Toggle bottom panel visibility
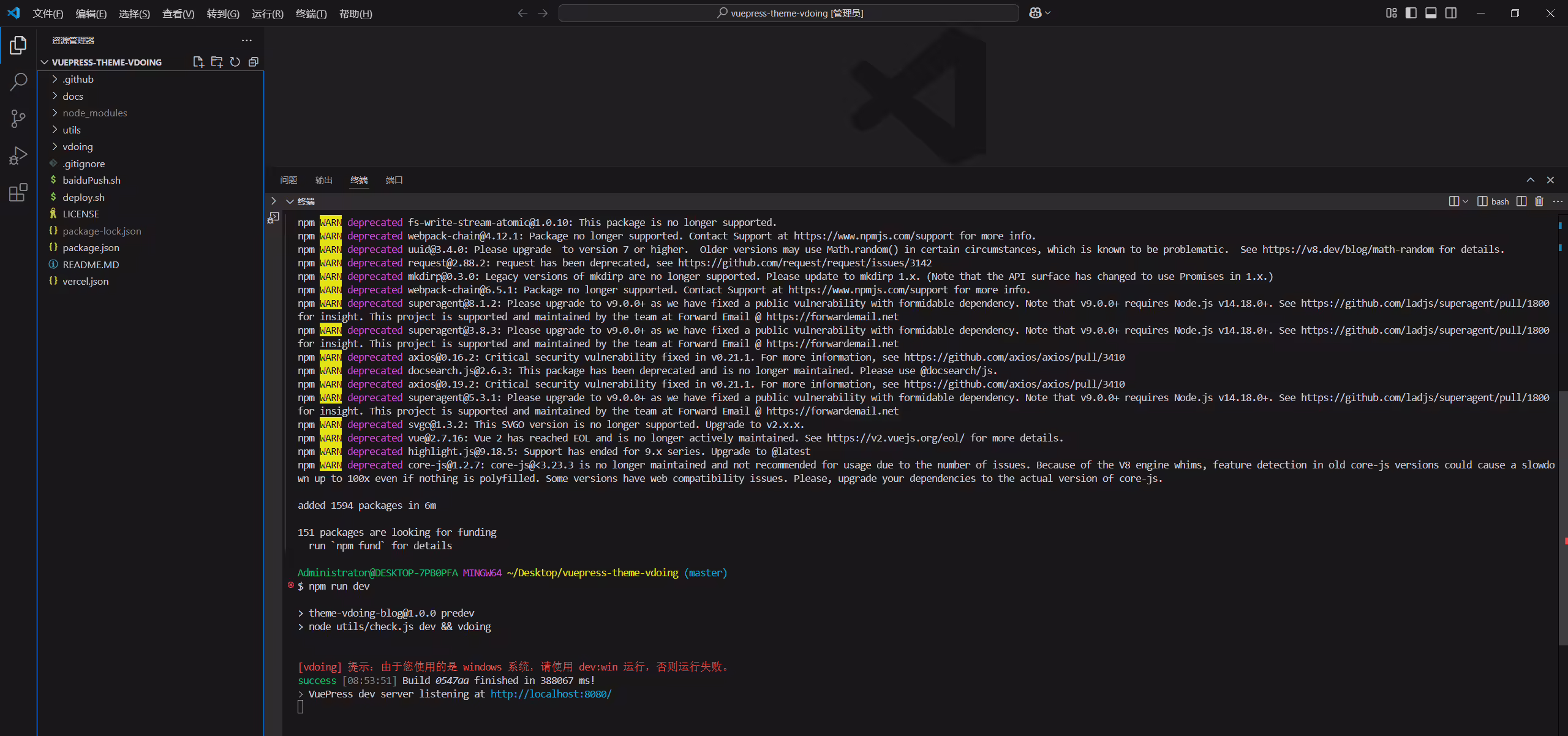This screenshot has width=1568, height=736. (x=1431, y=13)
